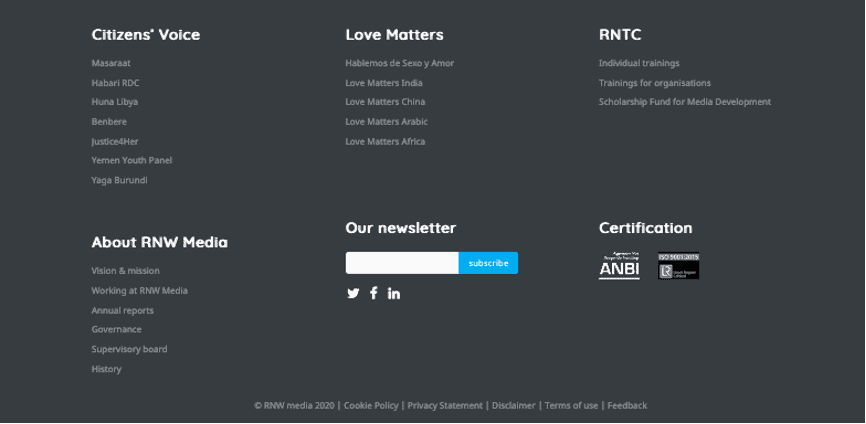Open Hablemos de Sexo y Amor
Screen dimensions: 866x424
coord(399,63)
